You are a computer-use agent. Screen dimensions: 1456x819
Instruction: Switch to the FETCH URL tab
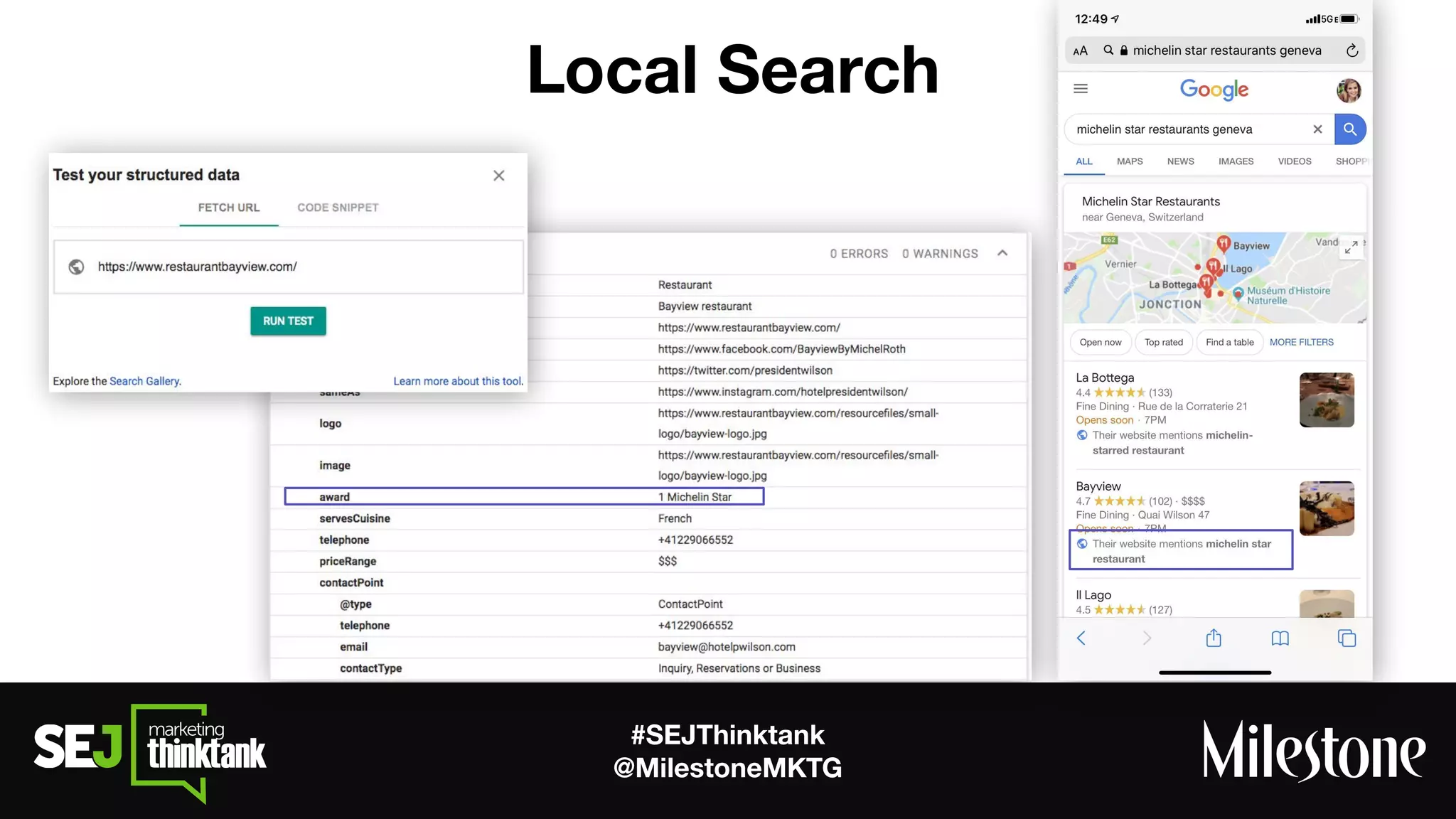pos(229,208)
